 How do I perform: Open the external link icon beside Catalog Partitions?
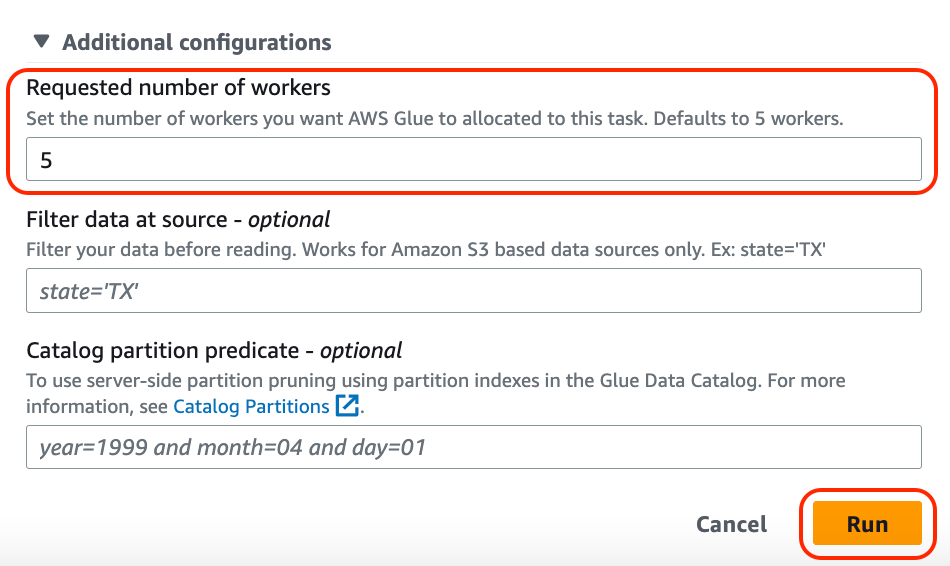[347, 406]
